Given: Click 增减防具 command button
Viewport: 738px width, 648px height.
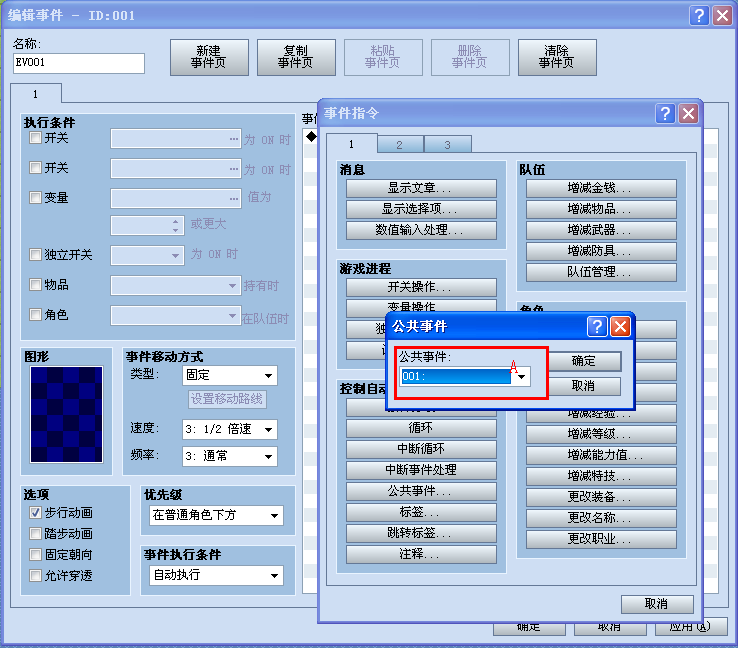Looking at the screenshot, I should tap(601, 251).
